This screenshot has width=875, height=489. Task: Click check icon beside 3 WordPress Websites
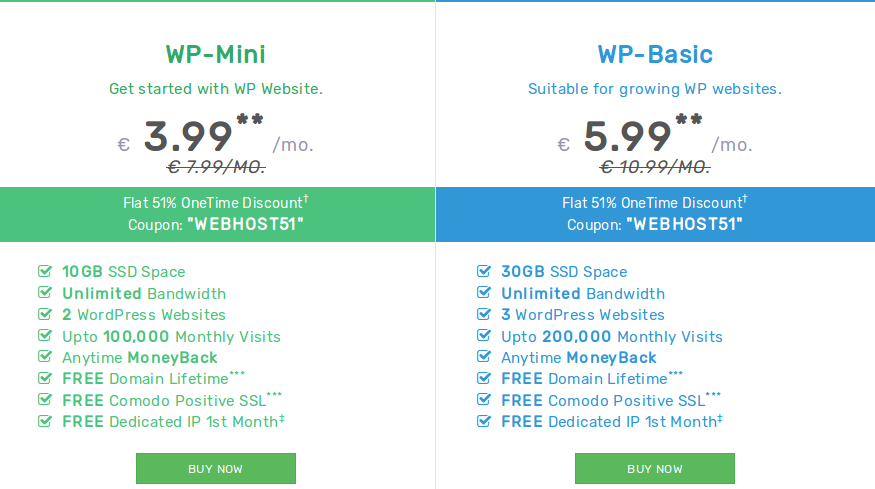[x=484, y=314]
